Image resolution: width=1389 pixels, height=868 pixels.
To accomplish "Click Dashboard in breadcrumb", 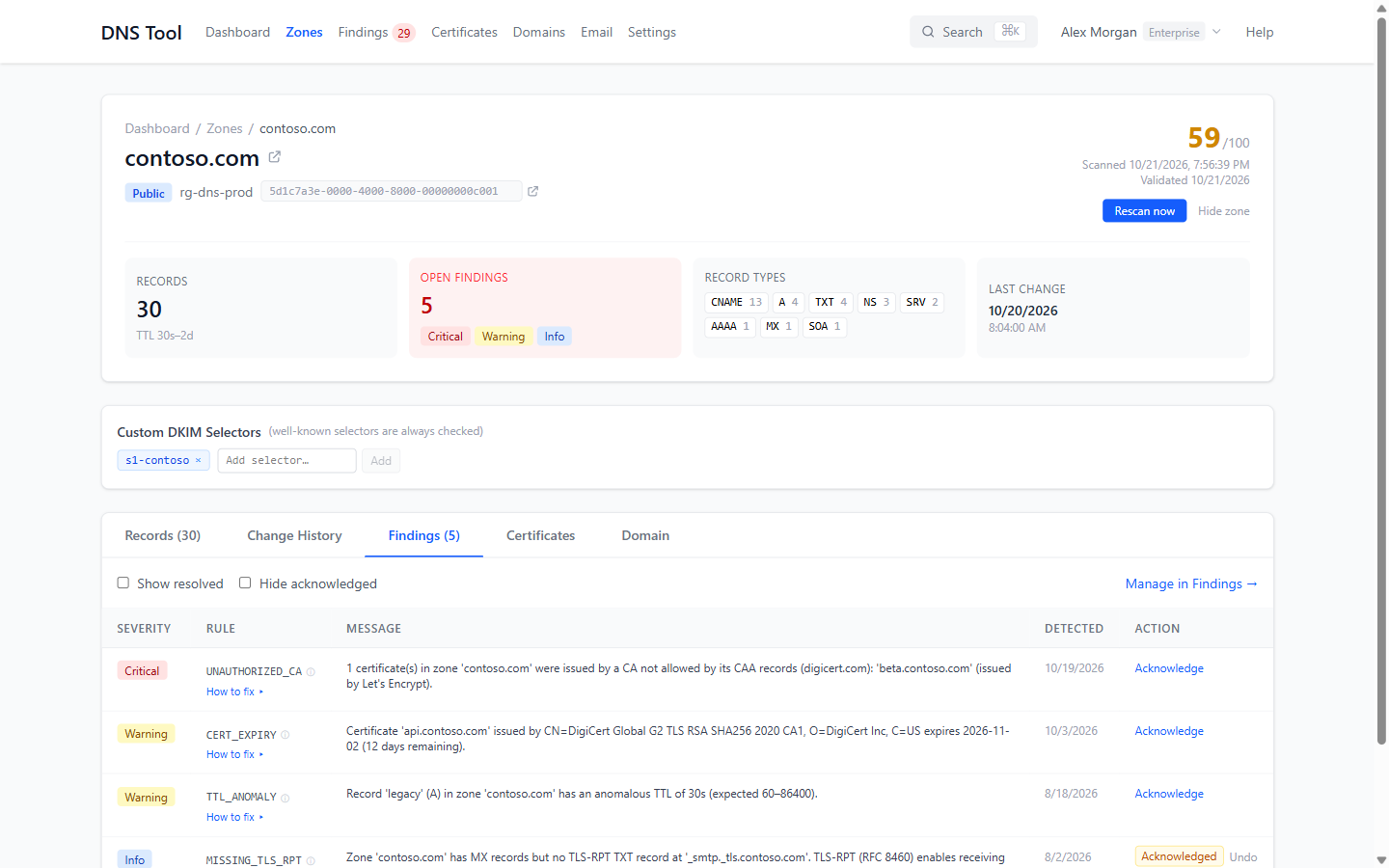I will point(157,128).
